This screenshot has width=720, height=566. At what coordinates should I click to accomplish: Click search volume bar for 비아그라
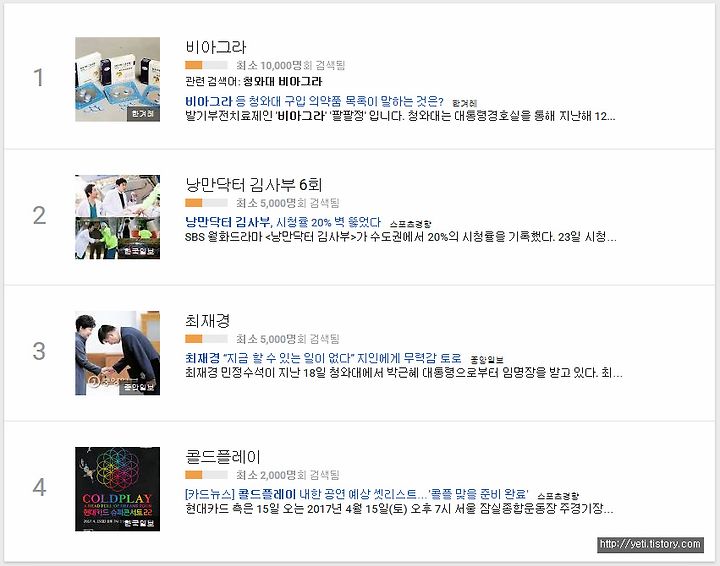(x=206, y=65)
